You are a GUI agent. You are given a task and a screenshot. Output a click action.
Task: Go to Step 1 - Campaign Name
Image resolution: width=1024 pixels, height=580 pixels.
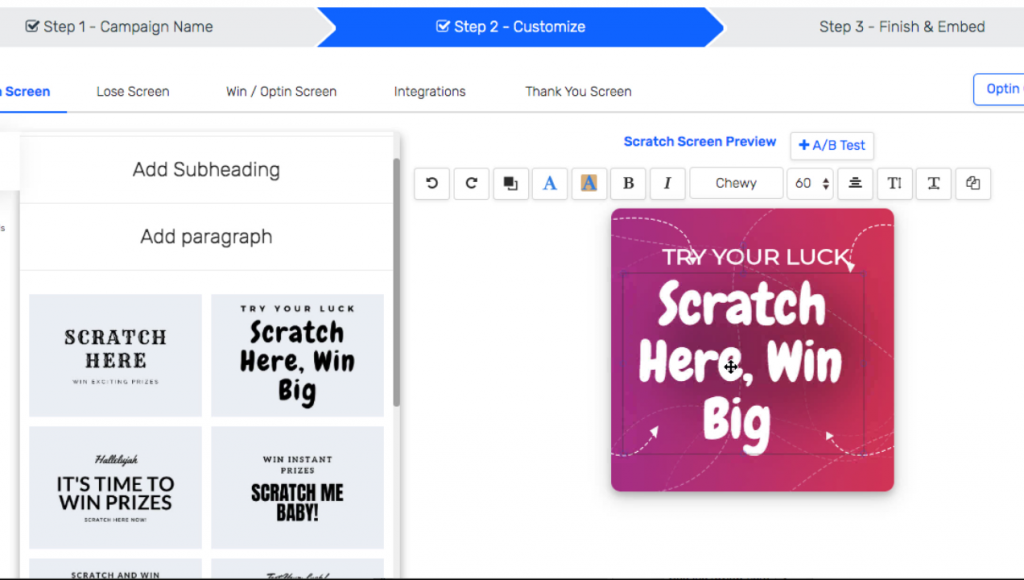pos(120,27)
